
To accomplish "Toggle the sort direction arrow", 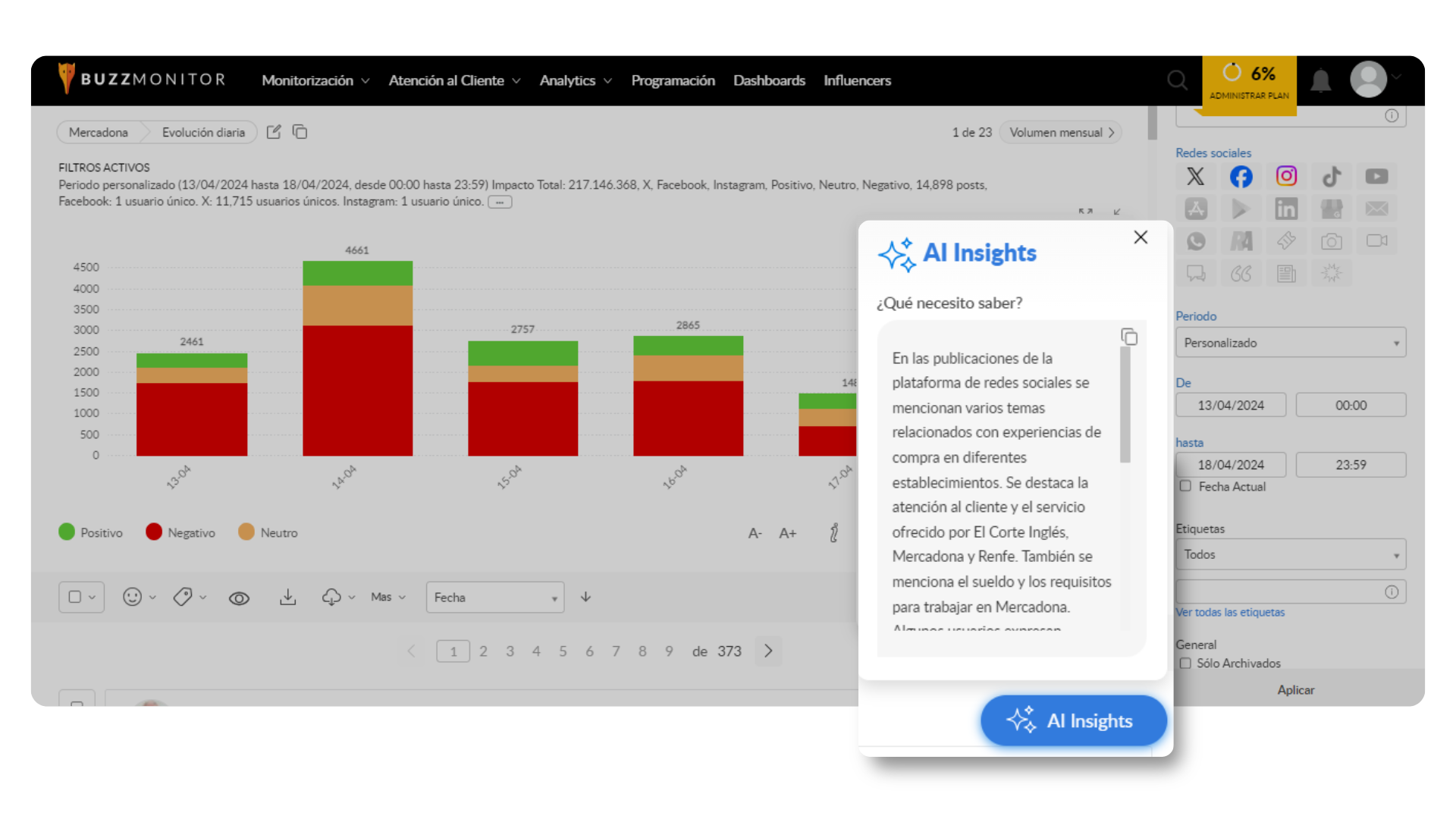I will coord(585,597).
